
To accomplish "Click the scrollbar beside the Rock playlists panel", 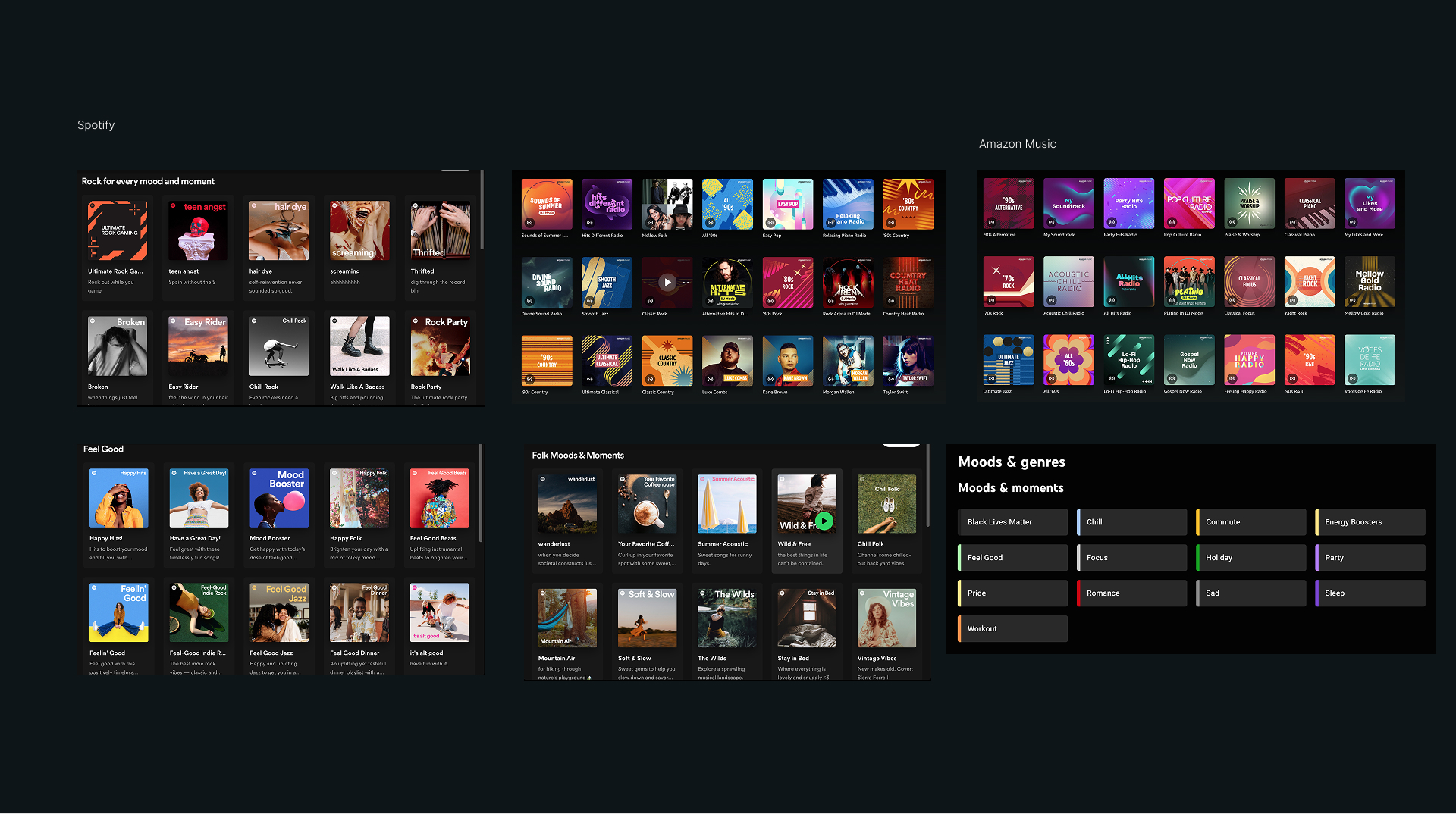I will [x=482, y=211].
